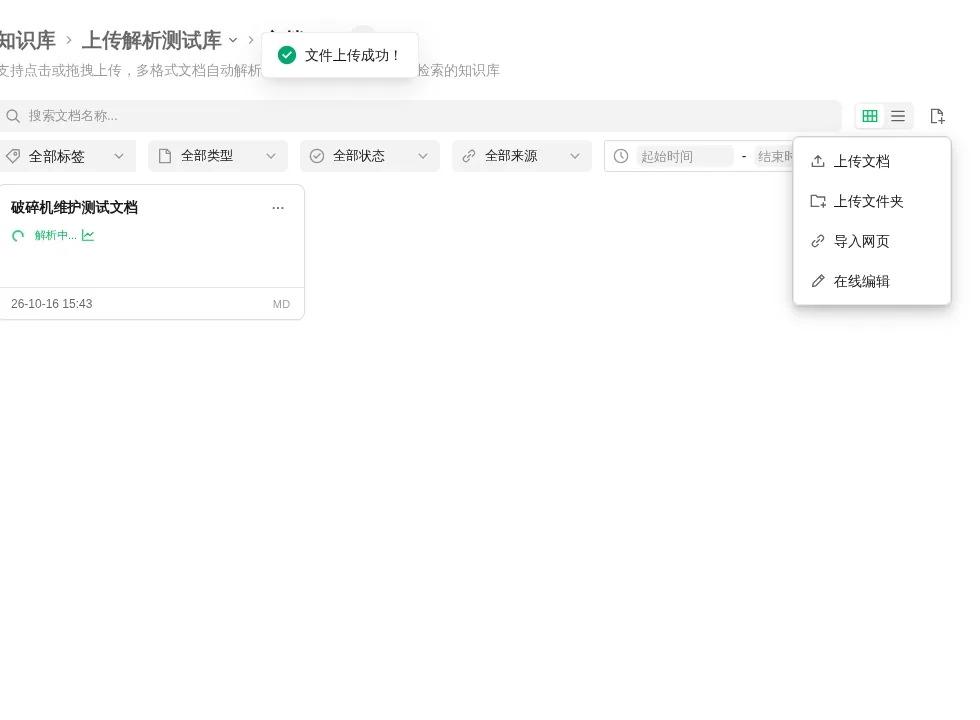Open the 全部状态 filter dropdown

point(369,156)
